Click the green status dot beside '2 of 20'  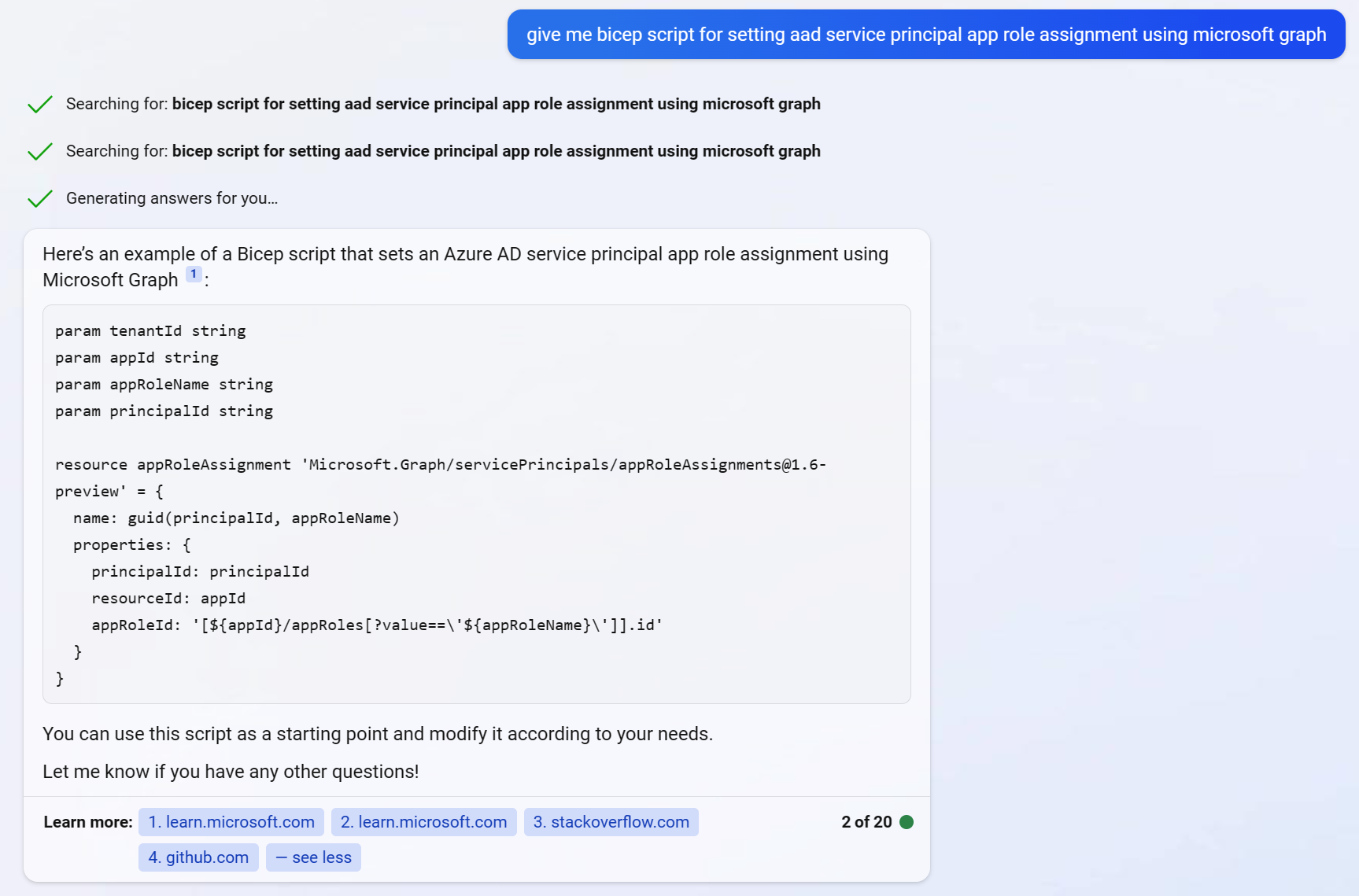(908, 821)
